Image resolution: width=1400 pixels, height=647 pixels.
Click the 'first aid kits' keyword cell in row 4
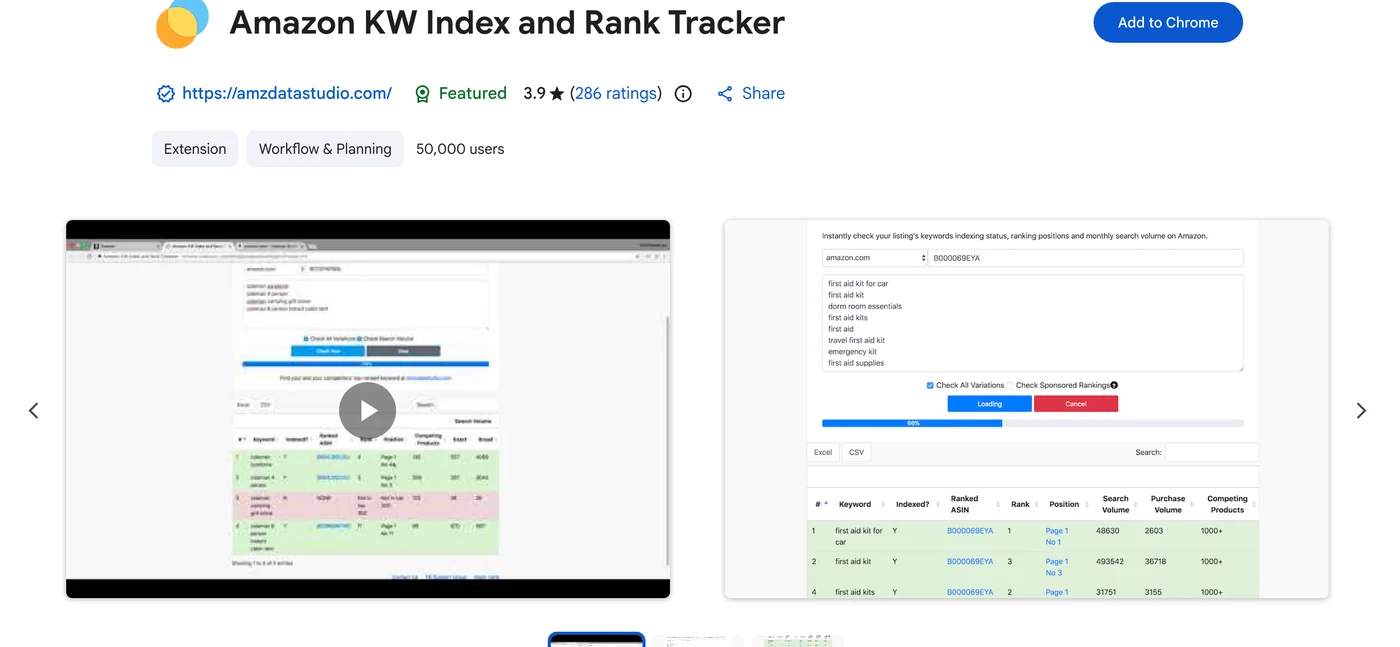coord(855,592)
